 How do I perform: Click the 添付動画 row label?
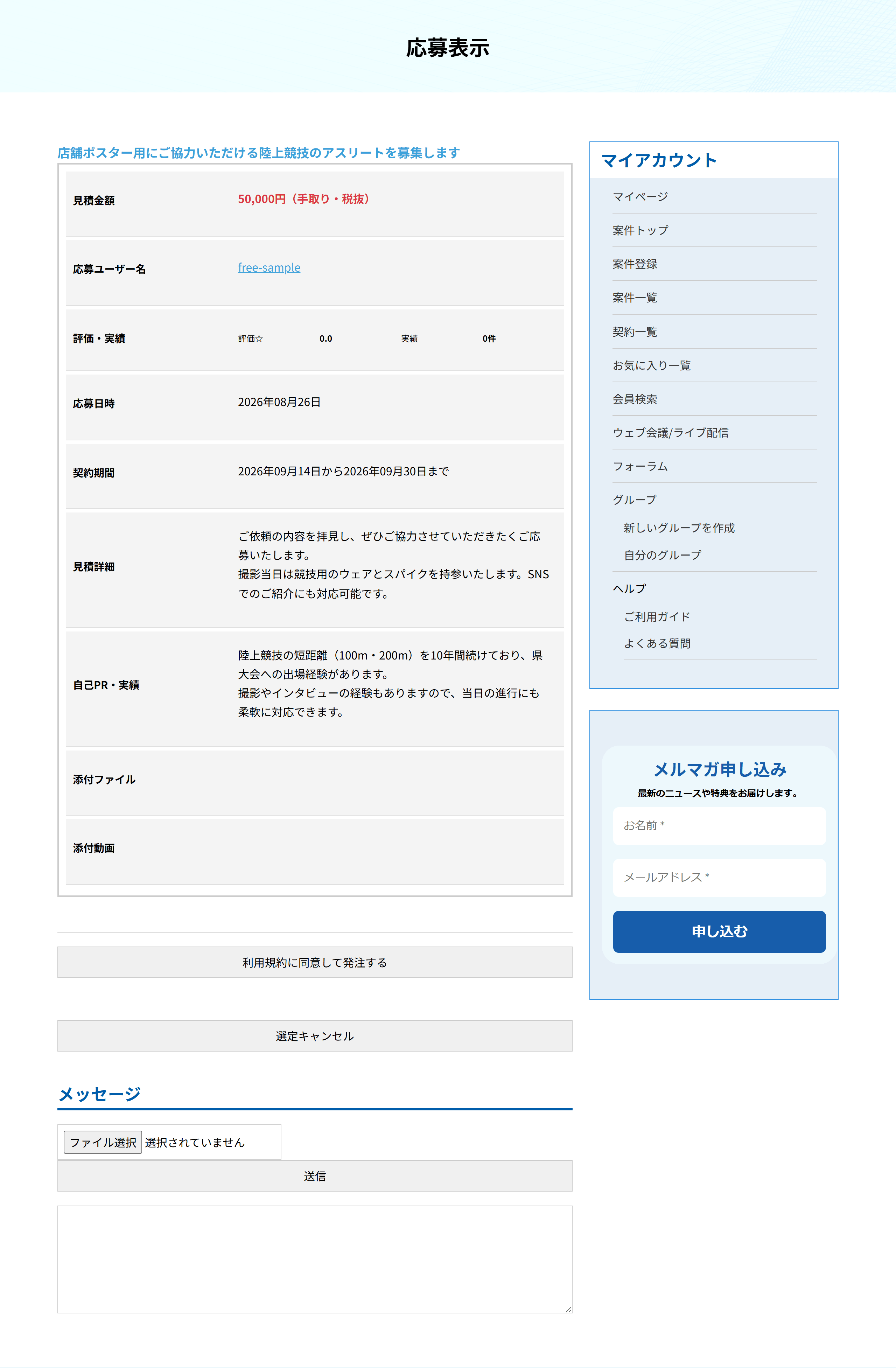[x=94, y=849]
